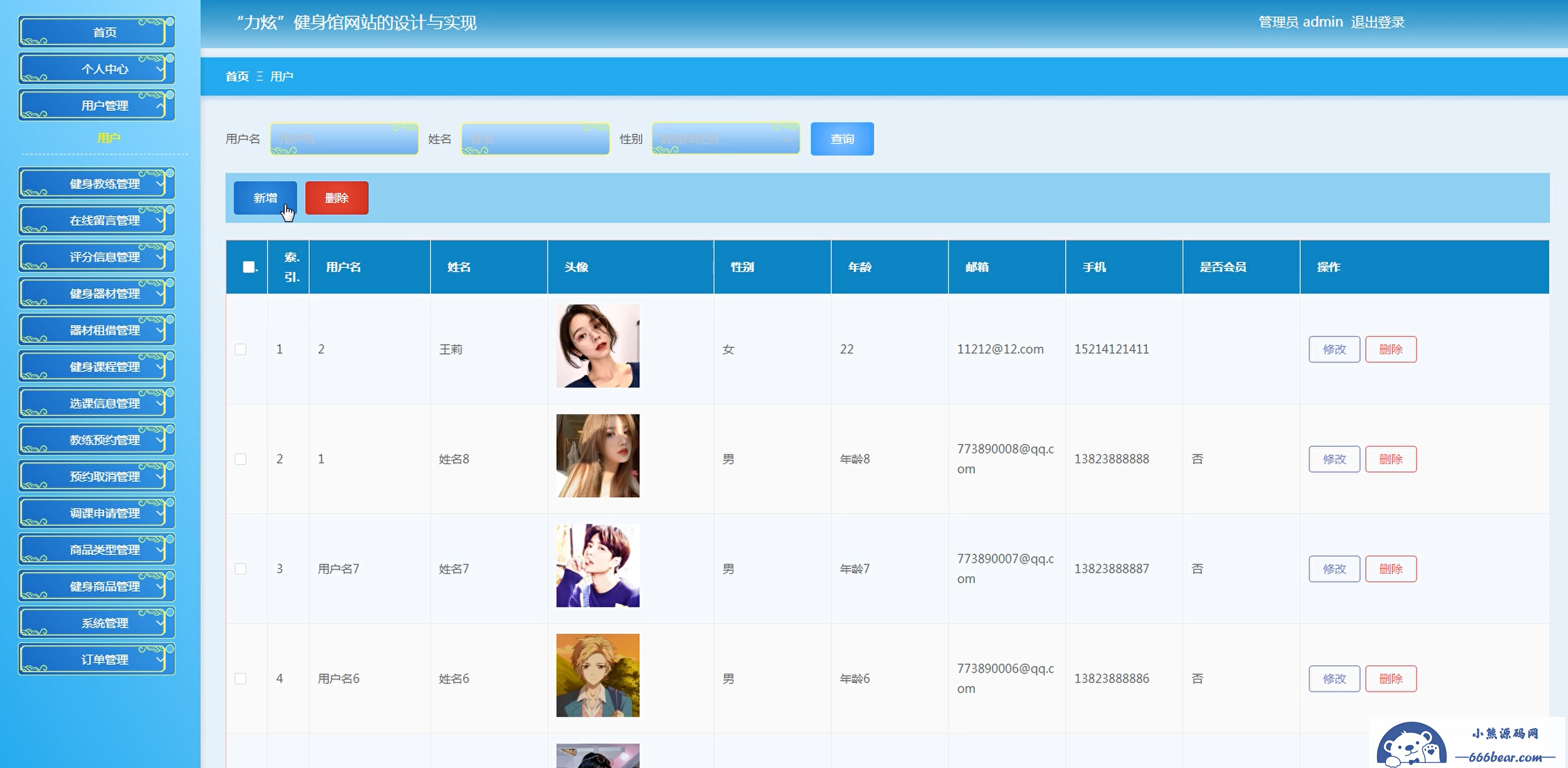Click breadcrumb 首页 link
The height and width of the screenshot is (768, 1568).
pos(237,76)
